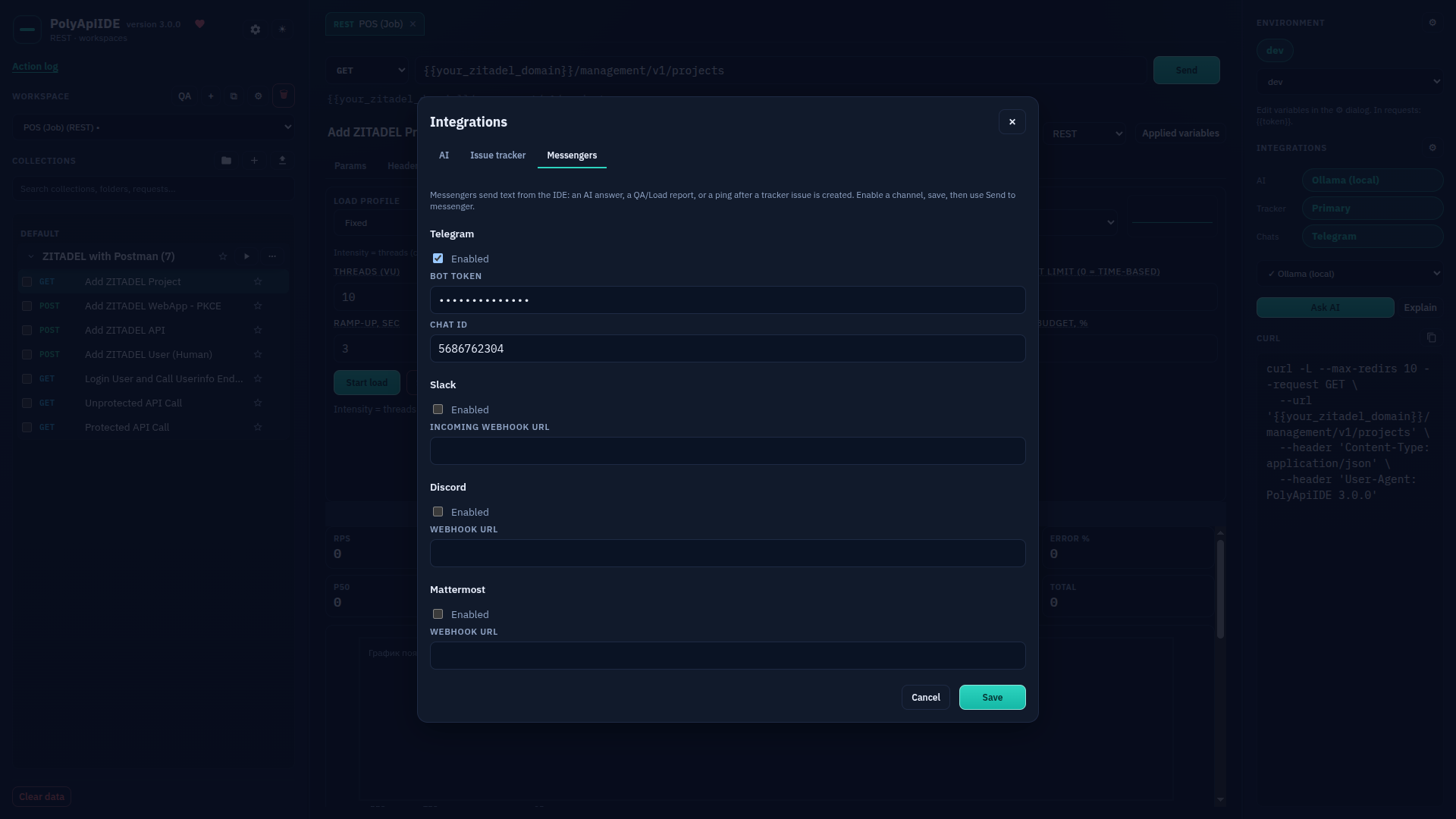1456x819 pixels.
Task: Copy the cURL snippet
Action: tap(1431, 338)
